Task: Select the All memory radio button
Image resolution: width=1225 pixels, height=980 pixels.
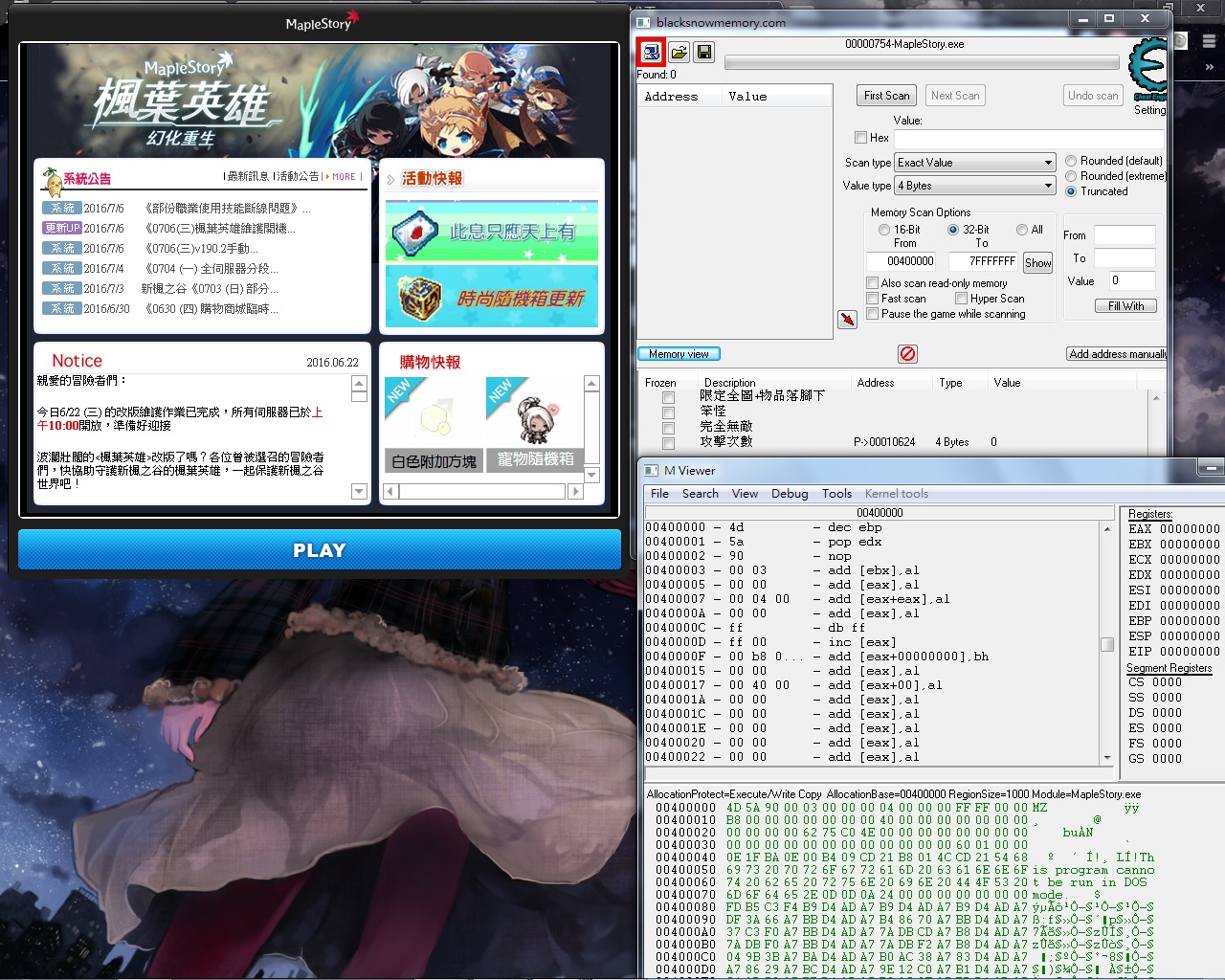Action: click(x=1022, y=230)
